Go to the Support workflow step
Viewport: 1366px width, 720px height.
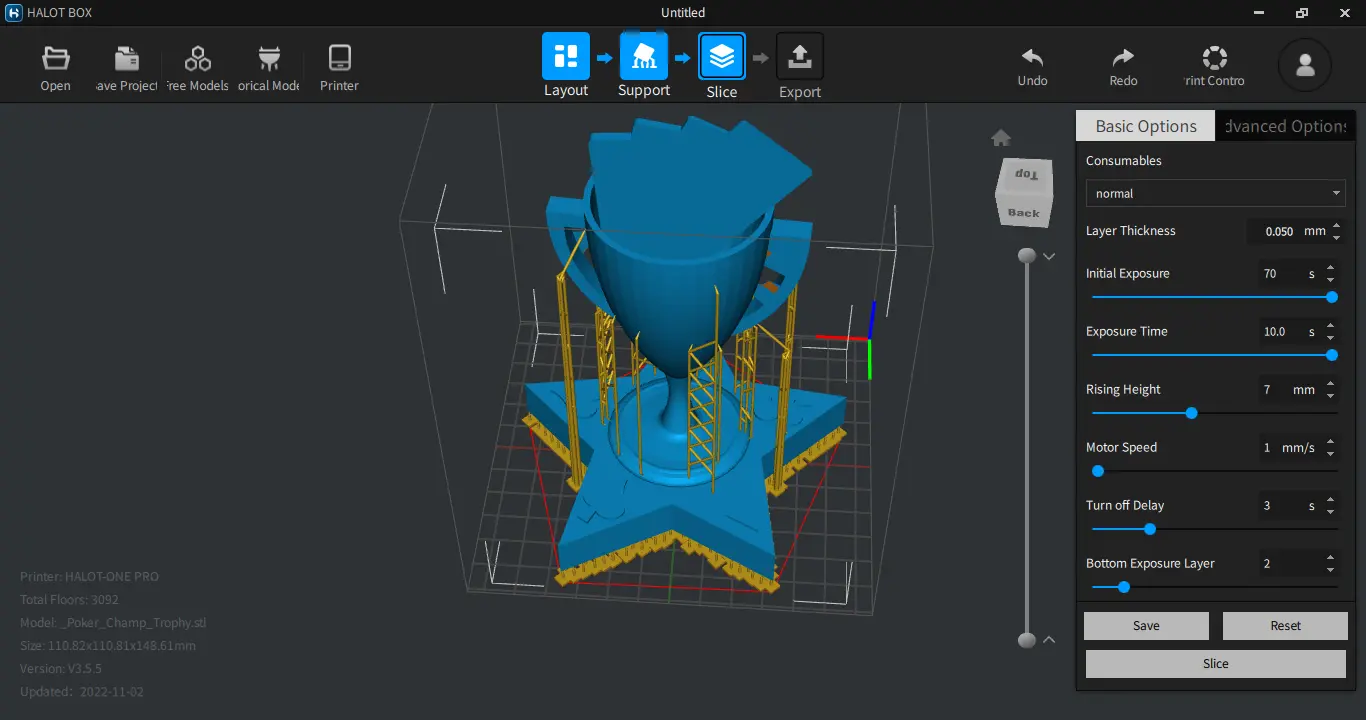[x=644, y=56]
